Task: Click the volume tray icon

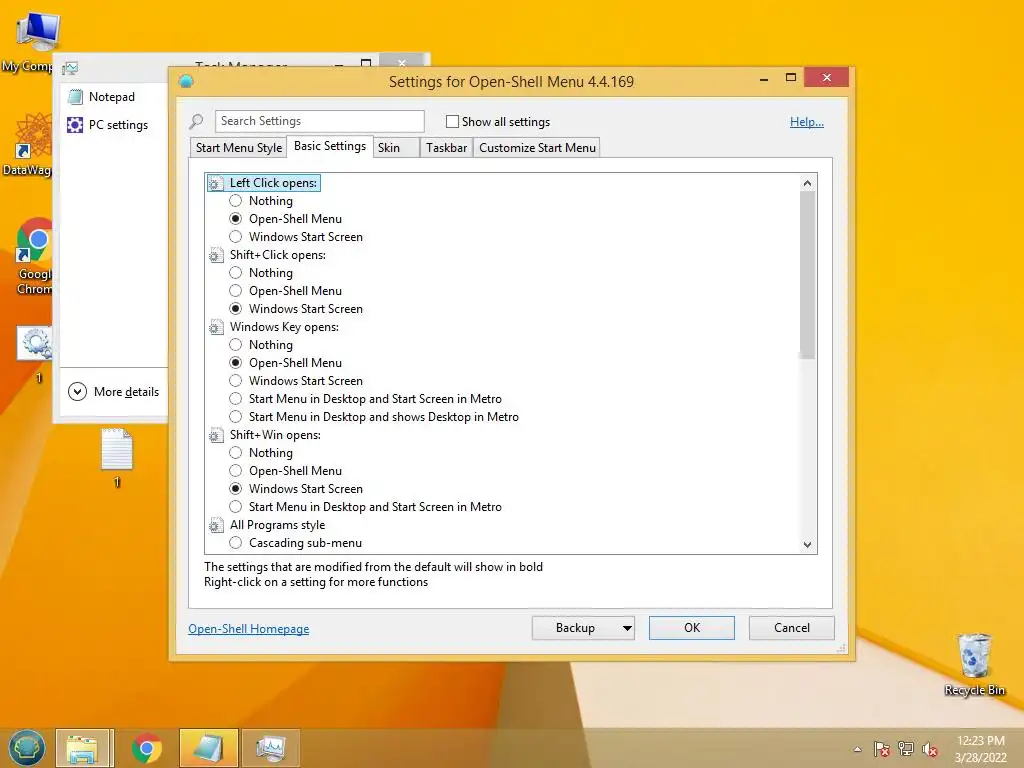Action: (930, 749)
